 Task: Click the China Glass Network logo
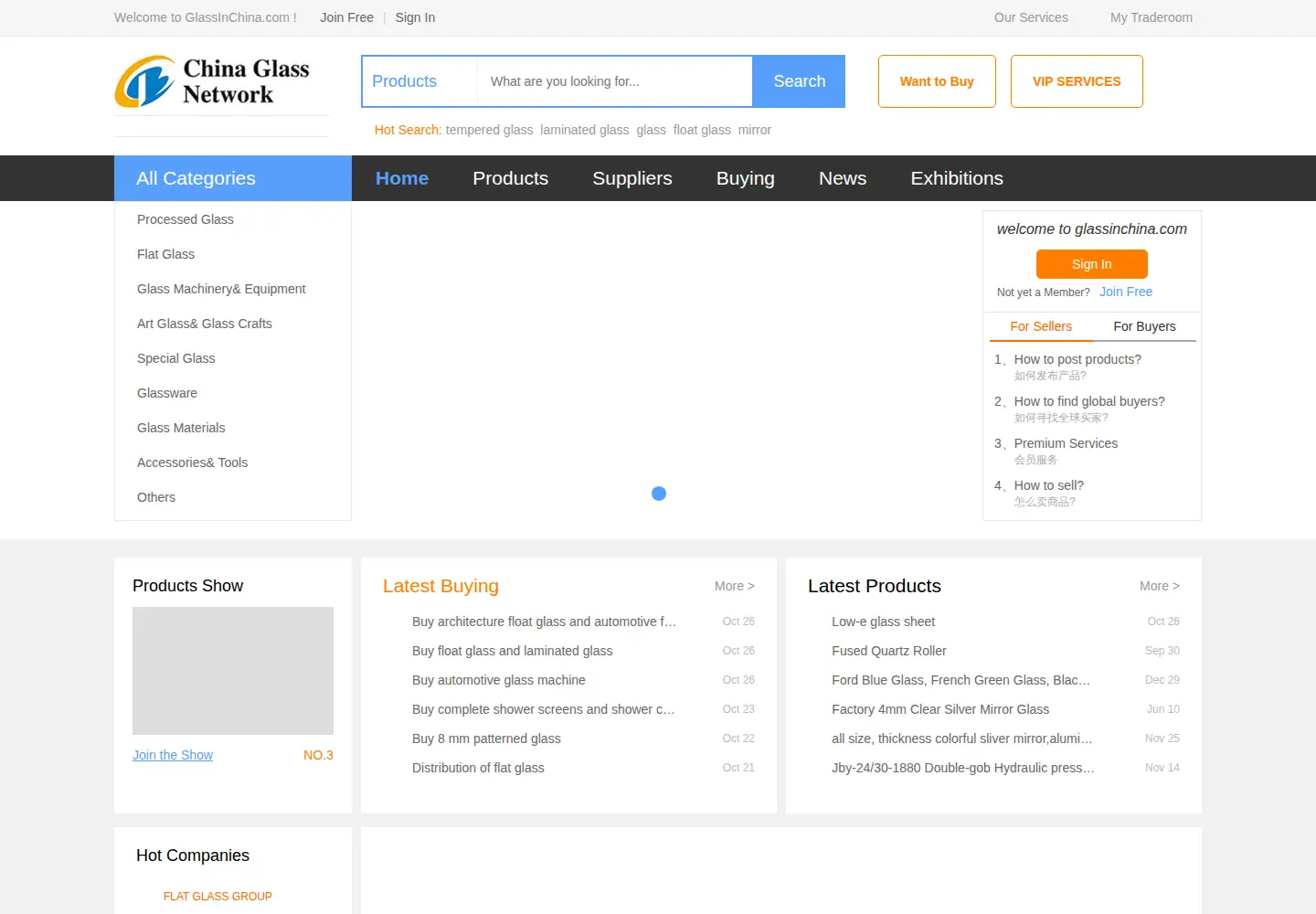[x=212, y=81]
